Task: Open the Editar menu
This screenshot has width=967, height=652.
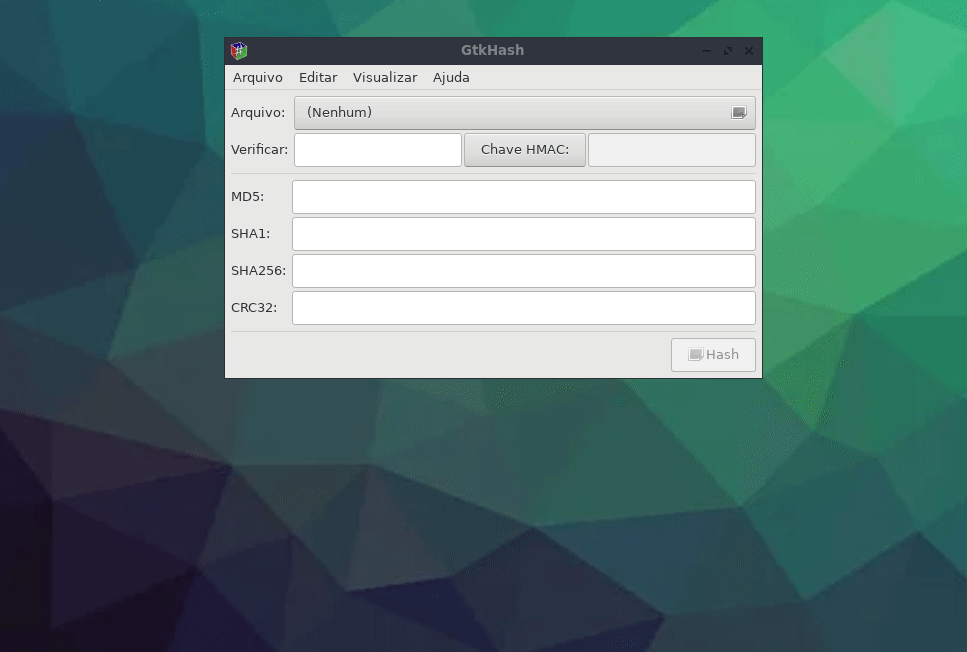Action: click(x=318, y=78)
